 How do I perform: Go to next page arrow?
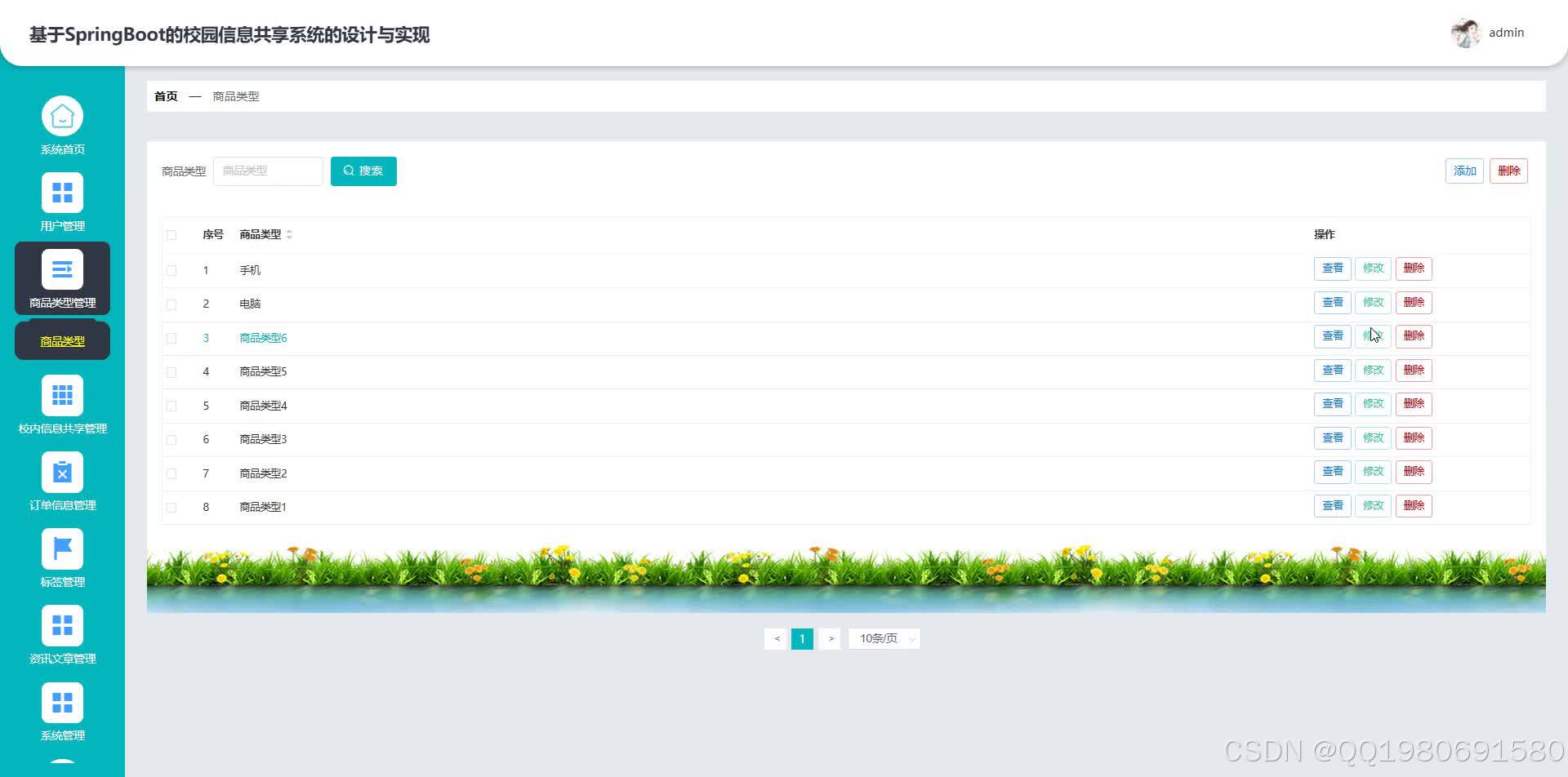830,638
